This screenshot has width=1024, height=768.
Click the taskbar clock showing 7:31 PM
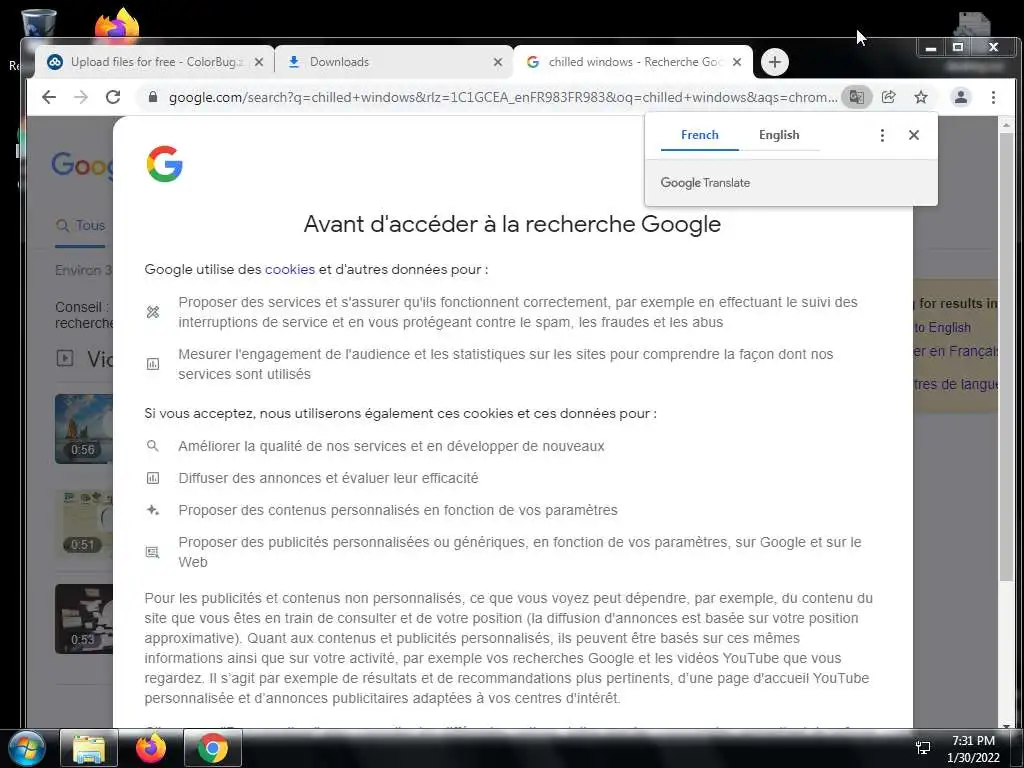point(973,748)
